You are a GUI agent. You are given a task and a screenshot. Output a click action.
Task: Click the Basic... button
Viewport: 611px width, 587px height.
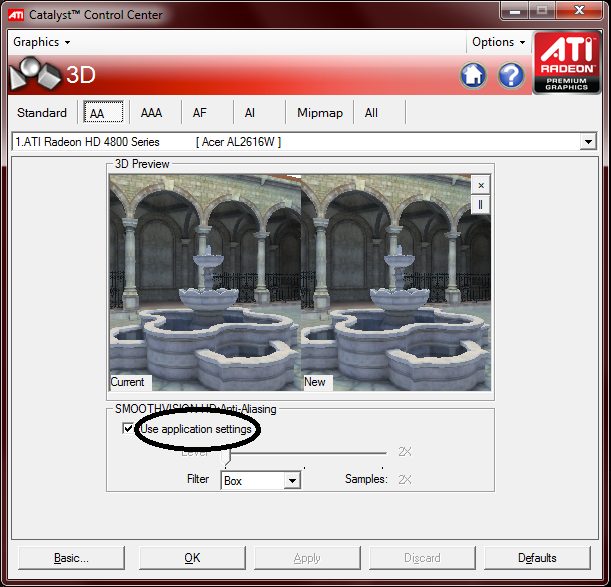click(x=71, y=558)
